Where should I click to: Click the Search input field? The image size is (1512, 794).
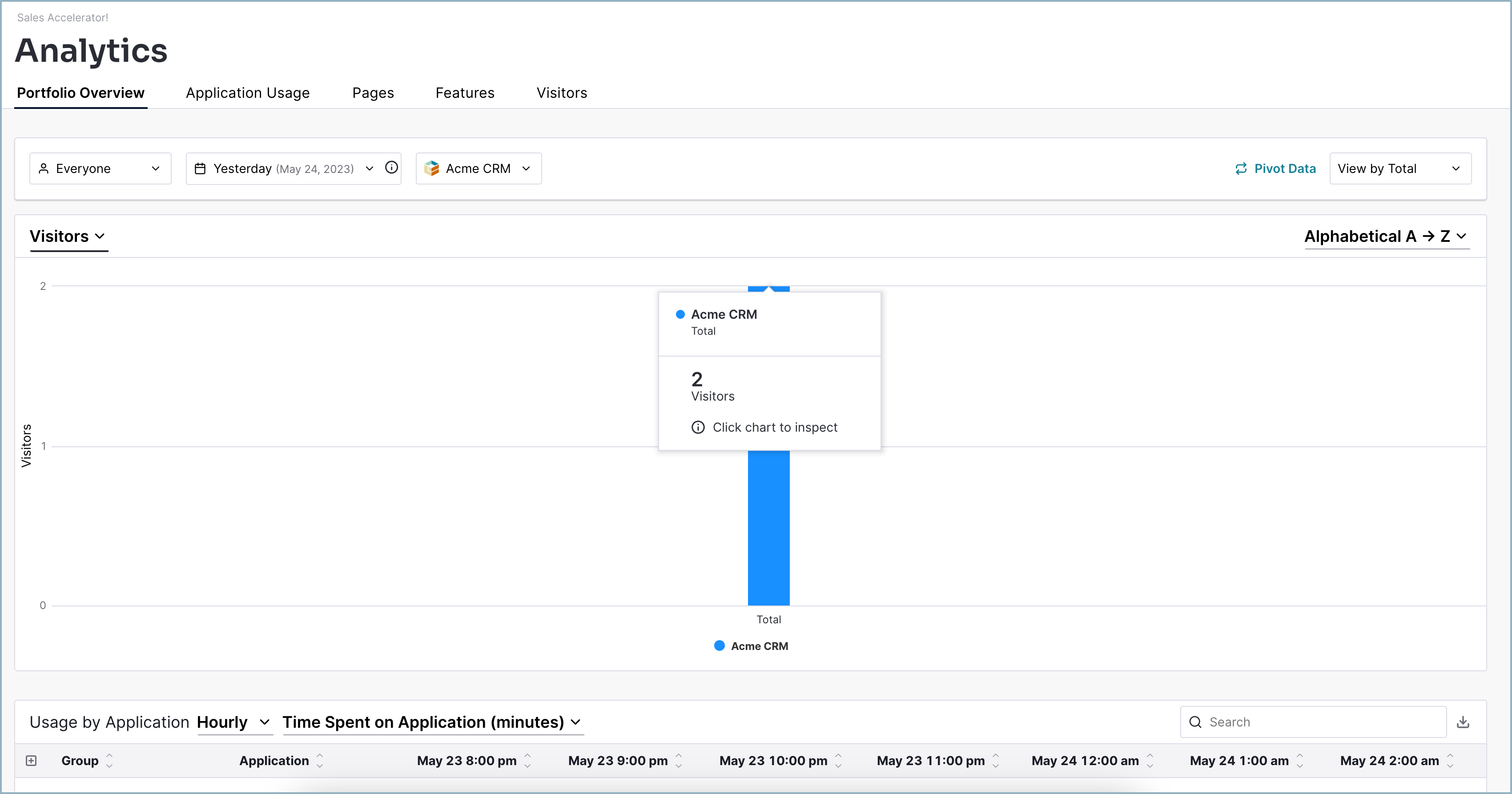tap(1313, 722)
